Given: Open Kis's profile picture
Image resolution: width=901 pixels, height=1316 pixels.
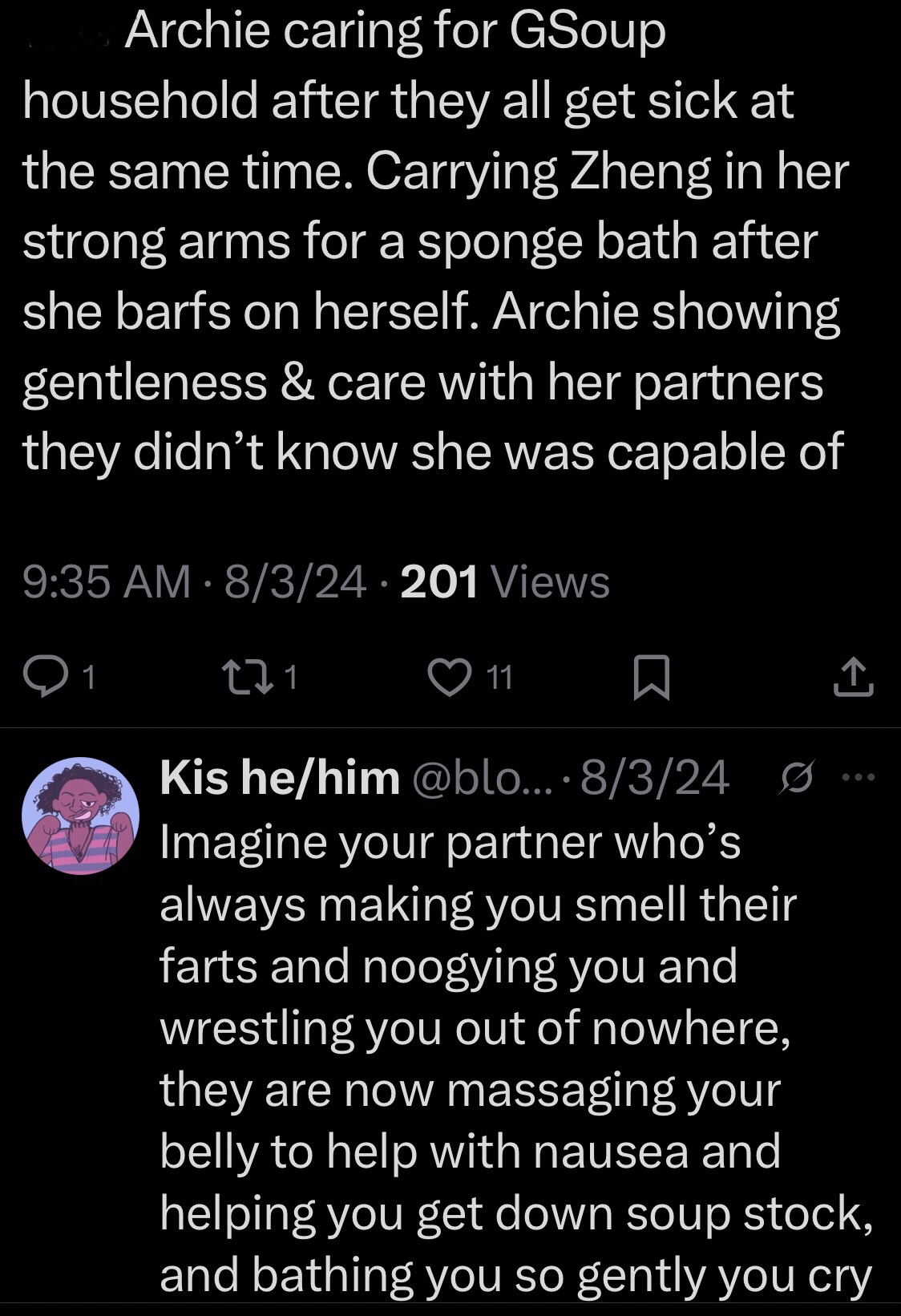Looking at the screenshot, I should [x=80, y=816].
